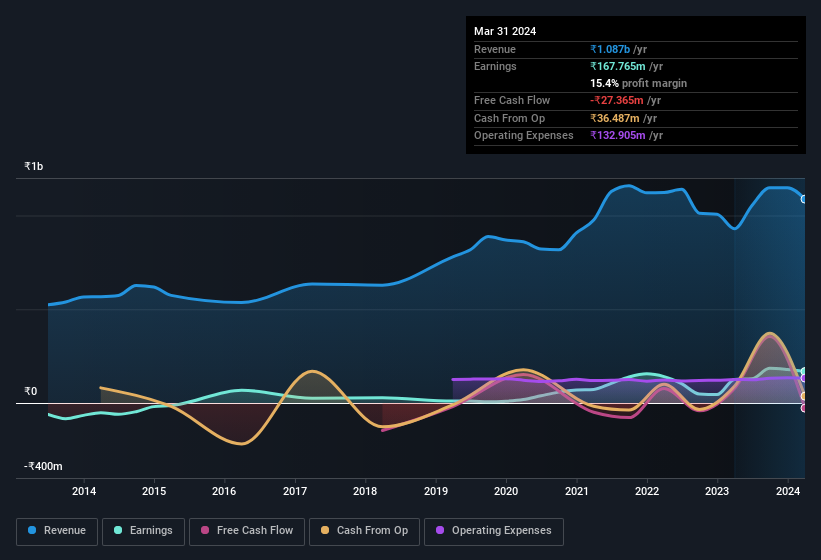
Task: Click the ₹36.487m cash from op value
Action: 615,118
